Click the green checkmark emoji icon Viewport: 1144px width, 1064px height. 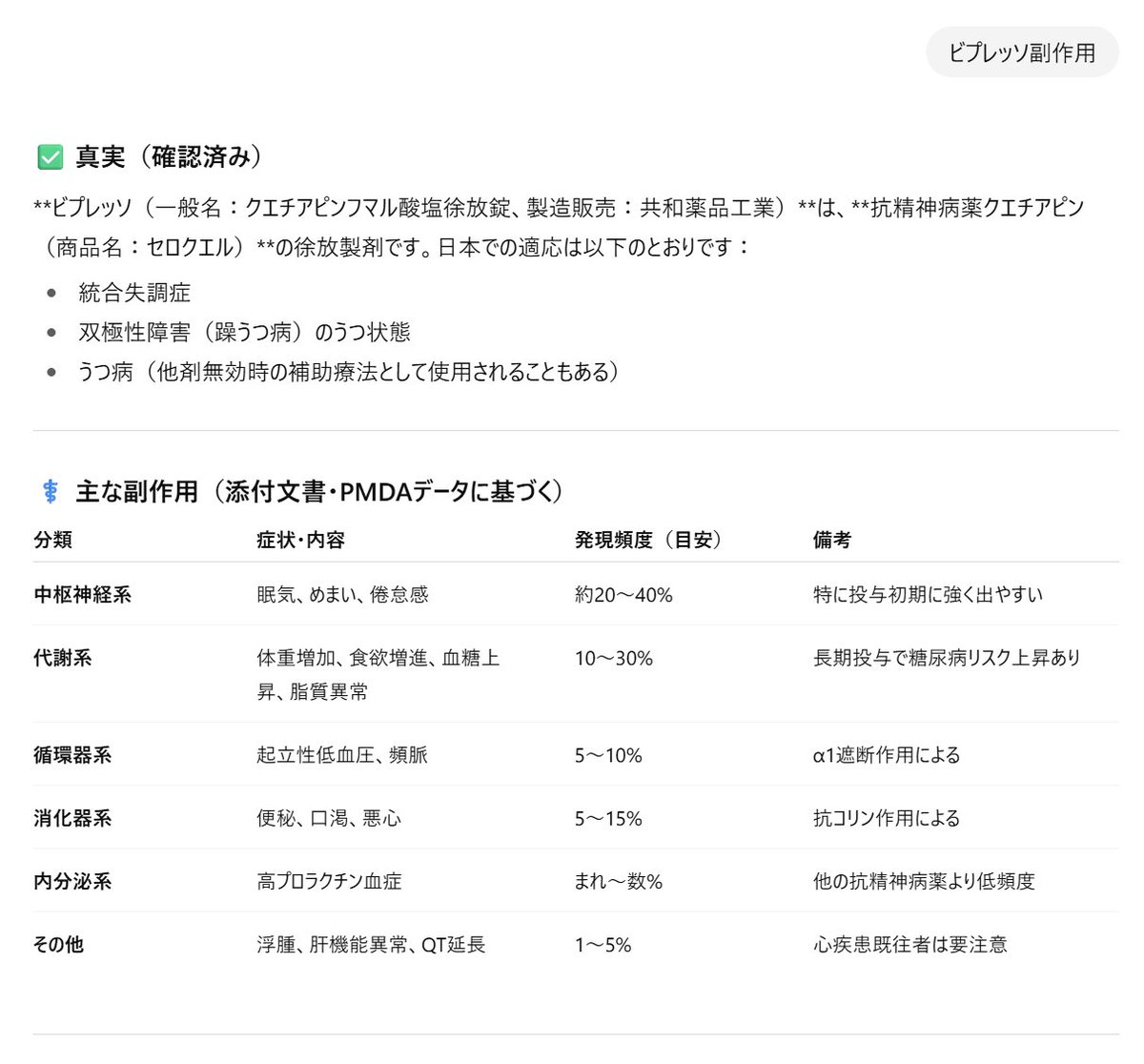coord(50,157)
